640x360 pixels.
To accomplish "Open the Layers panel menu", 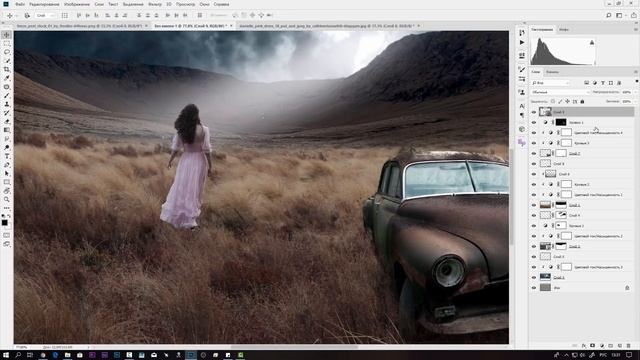I will click(636, 72).
